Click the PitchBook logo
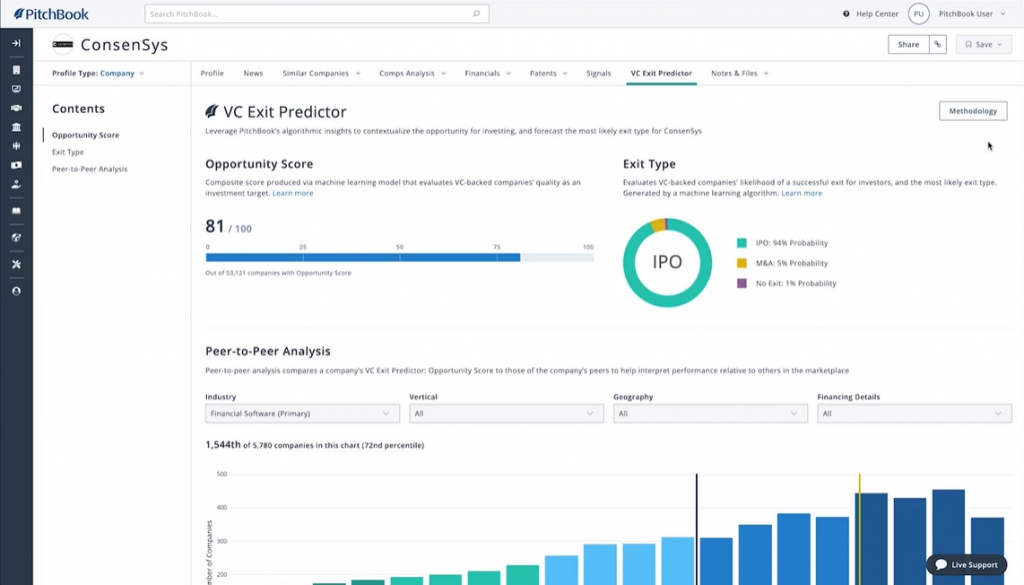Viewport: 1024px width, 585px height. click(51, 14)
